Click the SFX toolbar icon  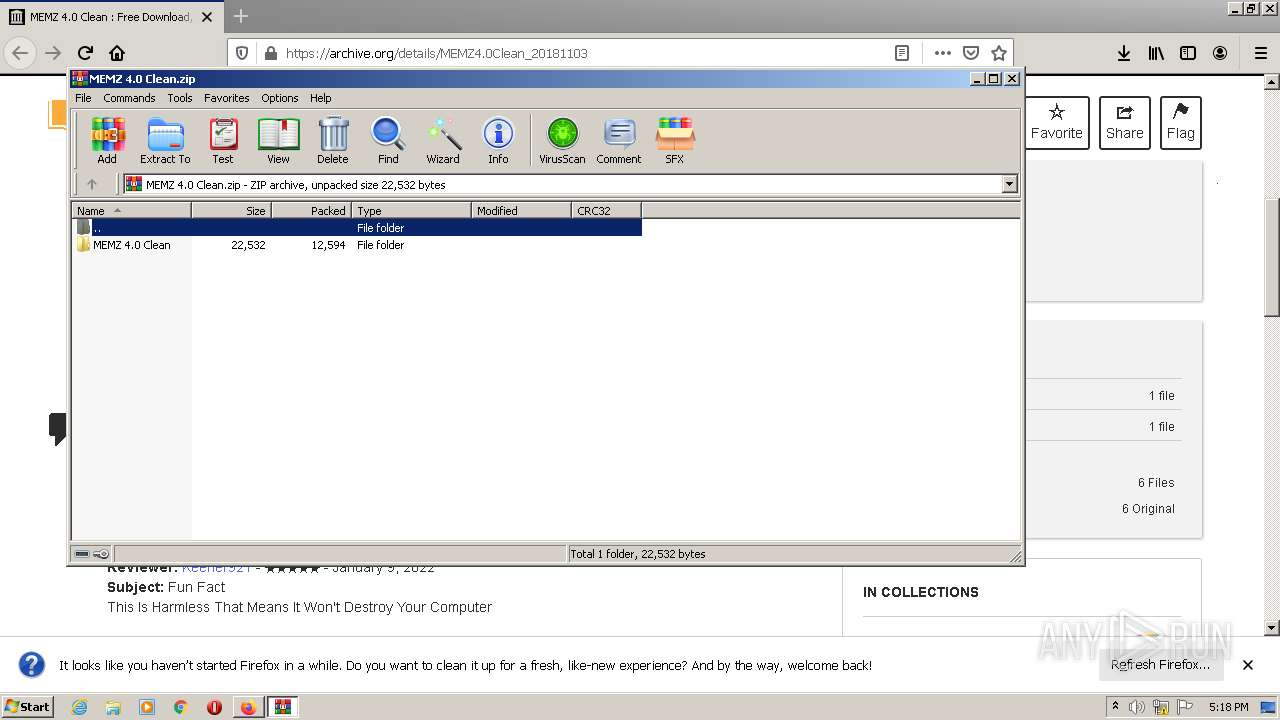675,140
